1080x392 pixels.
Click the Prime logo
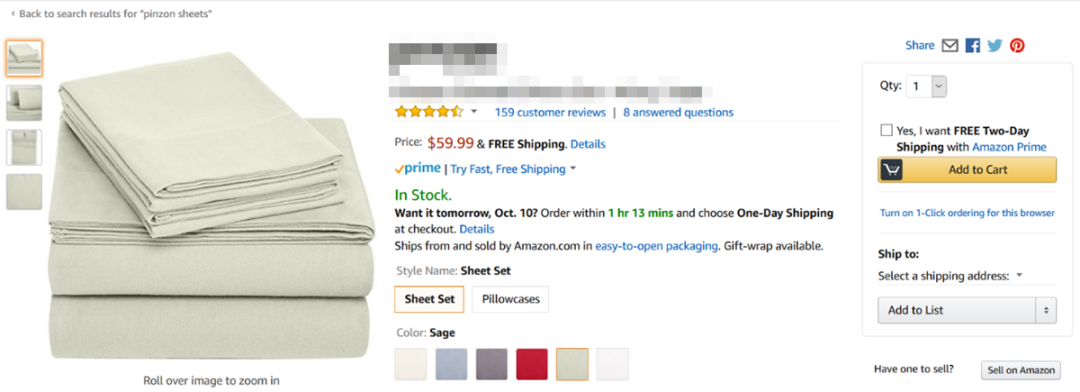tap(417, 169)
